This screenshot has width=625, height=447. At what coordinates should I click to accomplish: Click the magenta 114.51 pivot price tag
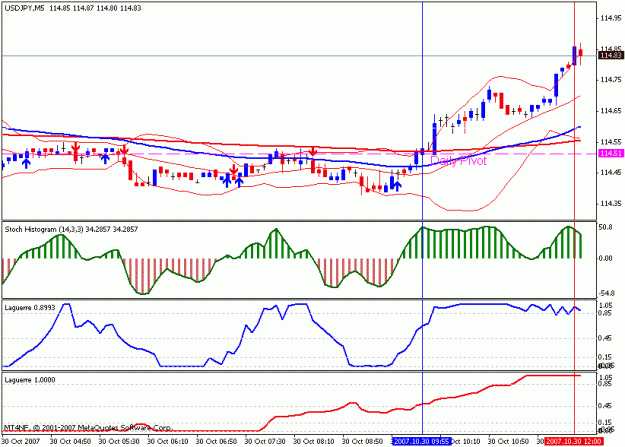tap(611, 154)
